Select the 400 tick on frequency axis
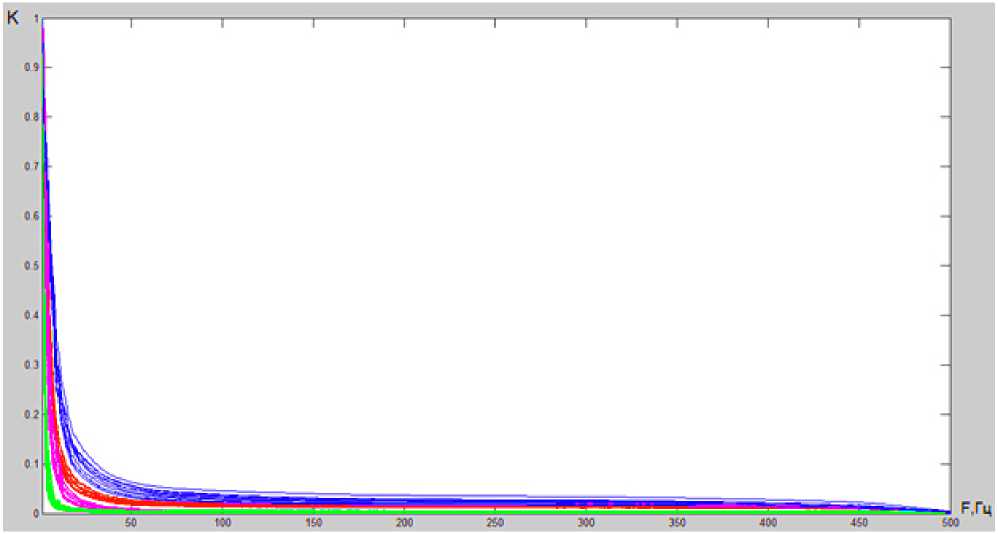 768,523
